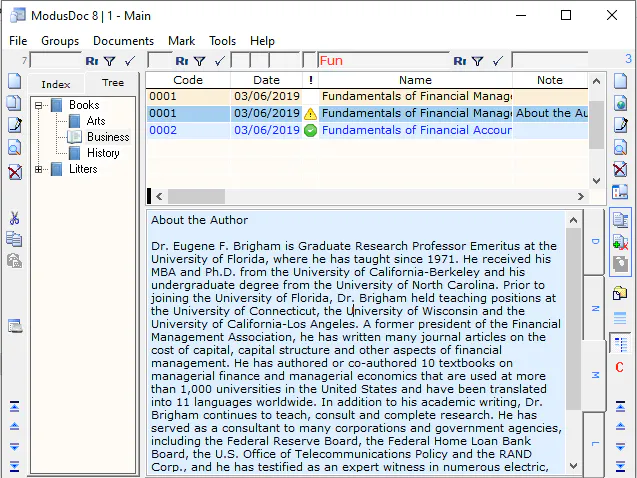Jump to first group with left top arrow

pyautogui.click(x=14, y=407)
